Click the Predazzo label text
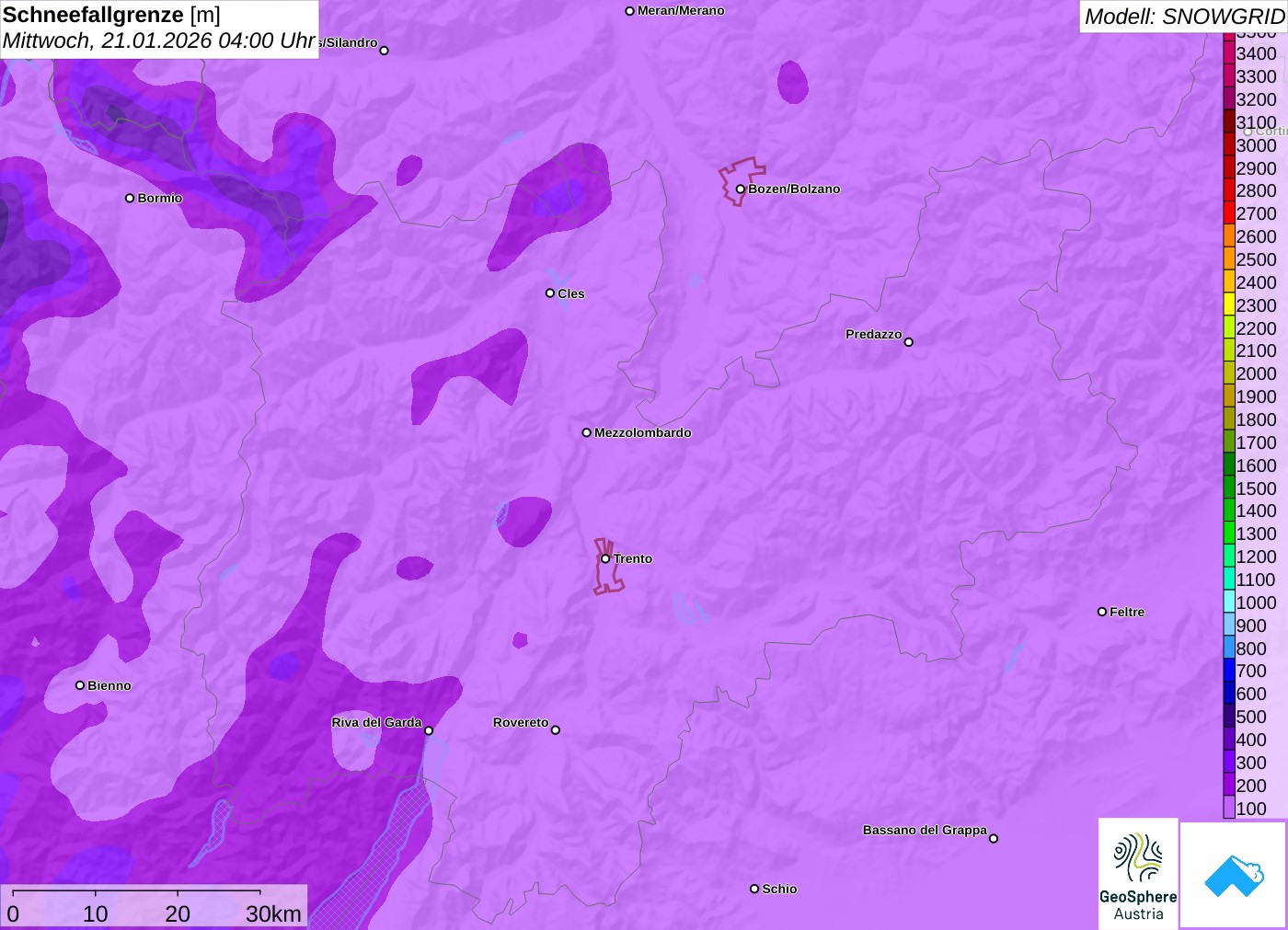 873,334
